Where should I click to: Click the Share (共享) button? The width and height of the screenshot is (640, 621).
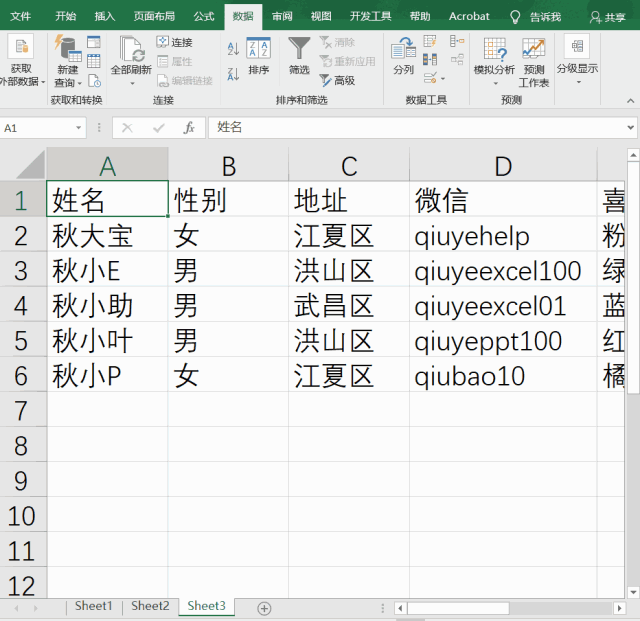pyautogui.click(x=609, y=17)
